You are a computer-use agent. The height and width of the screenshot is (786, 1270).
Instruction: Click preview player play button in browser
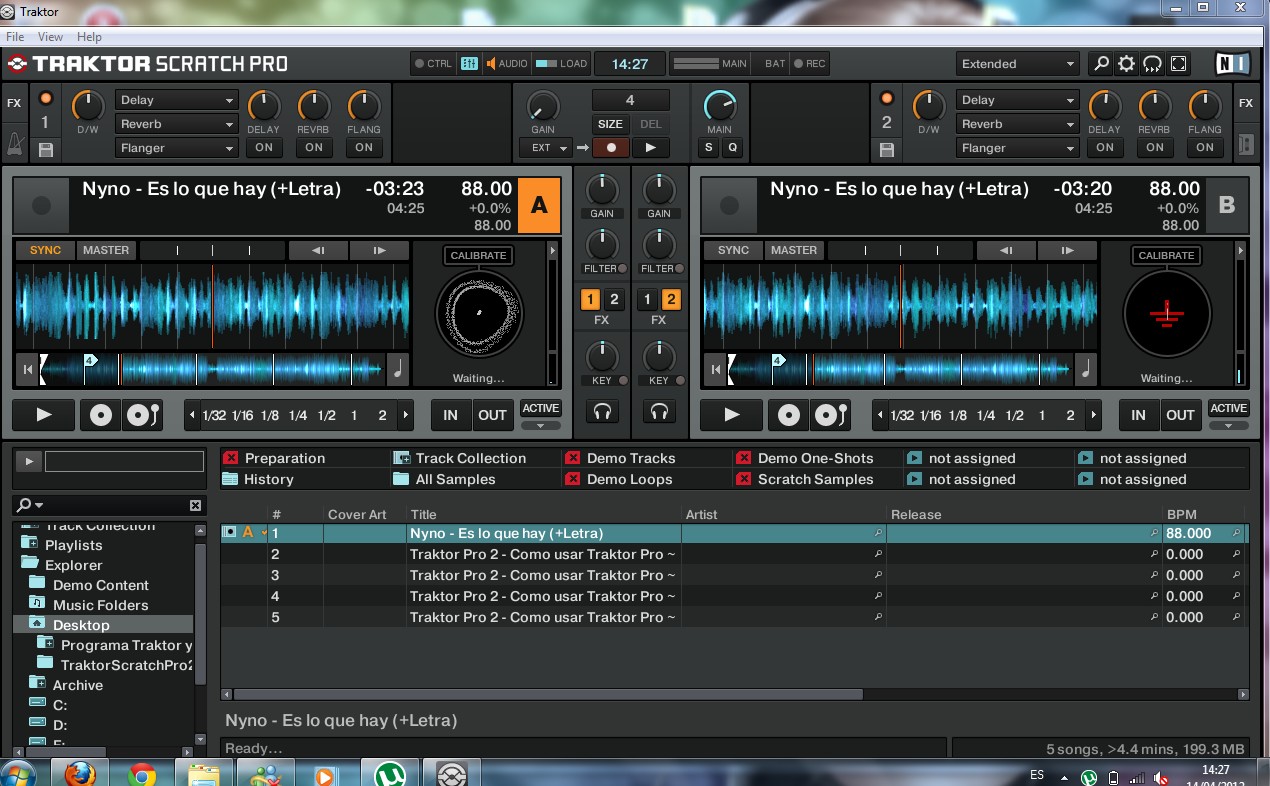pos(29,461)
